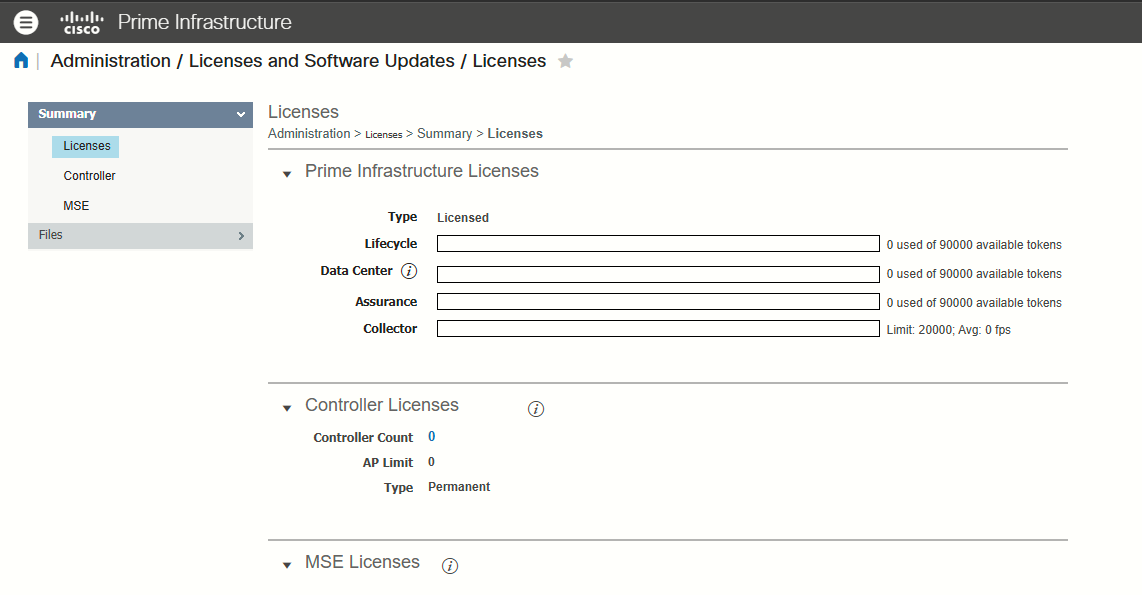Collapse Prime Infrastructure Licenses section

pos(287,174)
